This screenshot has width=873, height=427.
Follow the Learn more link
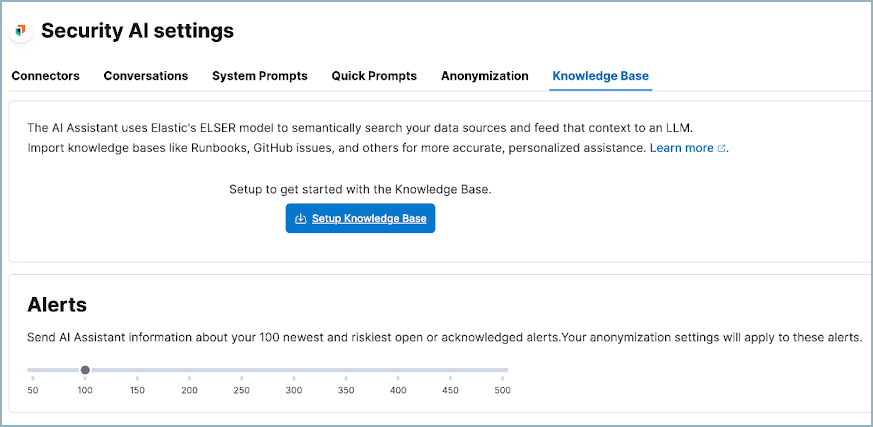tap(682, 148)
